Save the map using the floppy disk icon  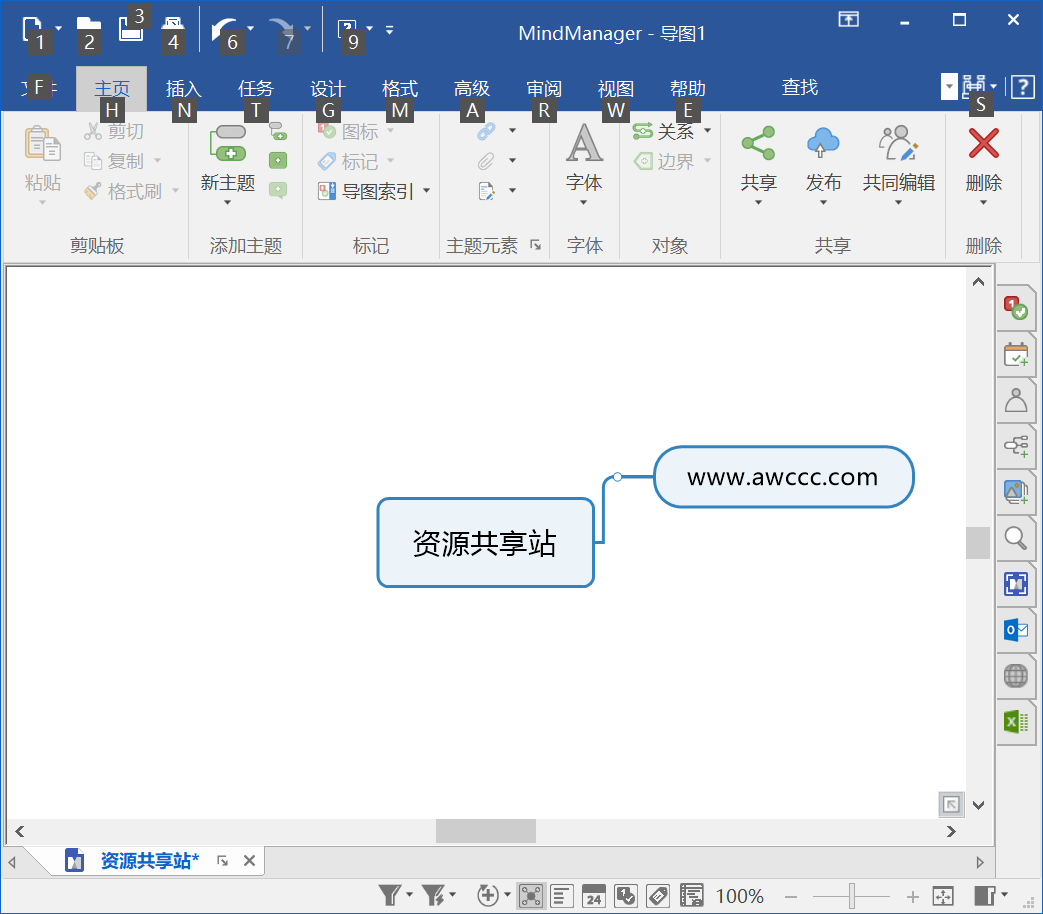(x=131, y=29)
